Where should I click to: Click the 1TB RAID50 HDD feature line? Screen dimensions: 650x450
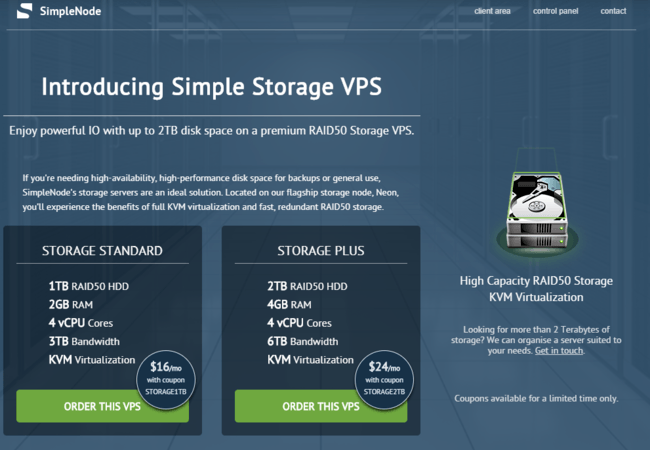[x=89, y=286]
